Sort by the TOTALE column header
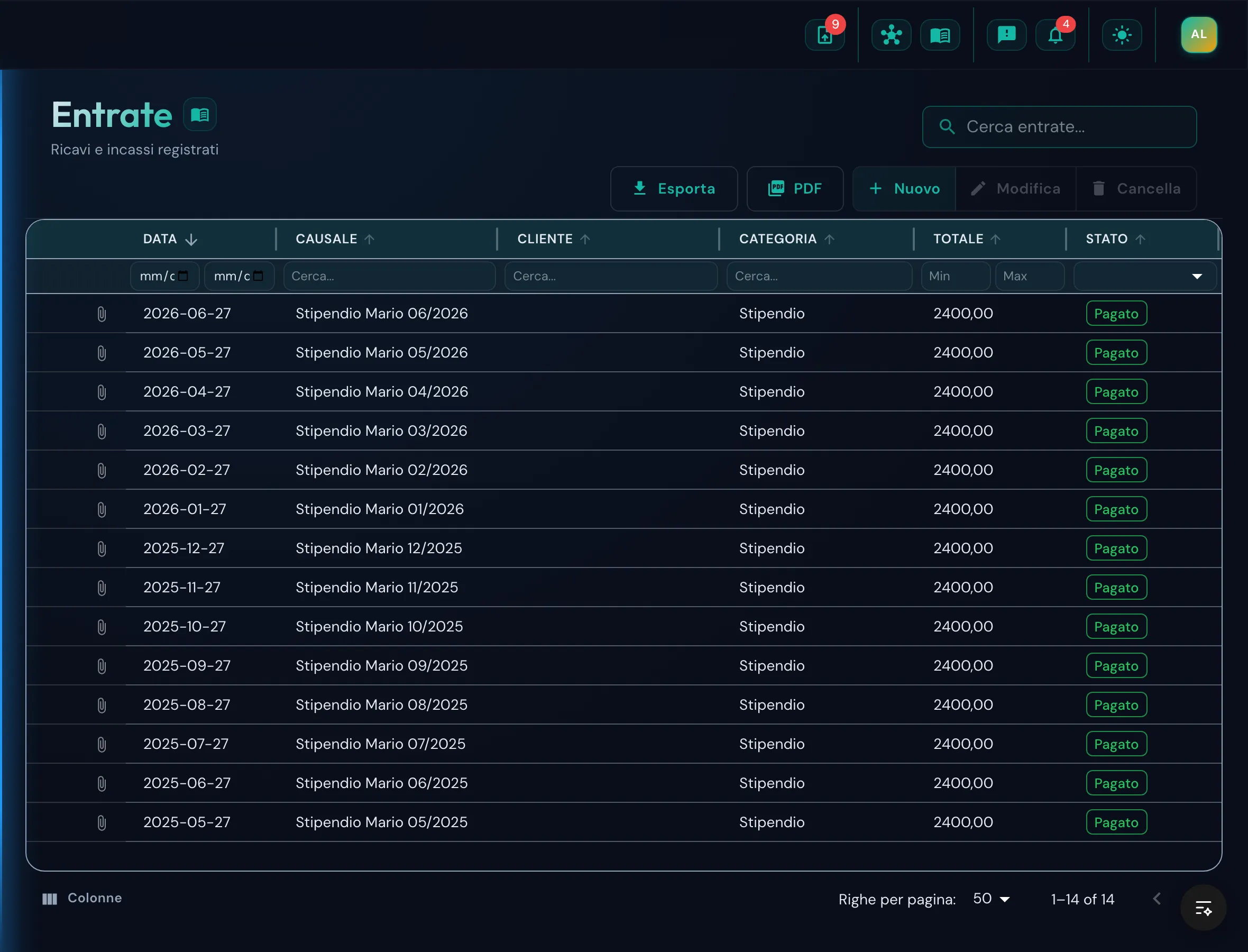 967,239
